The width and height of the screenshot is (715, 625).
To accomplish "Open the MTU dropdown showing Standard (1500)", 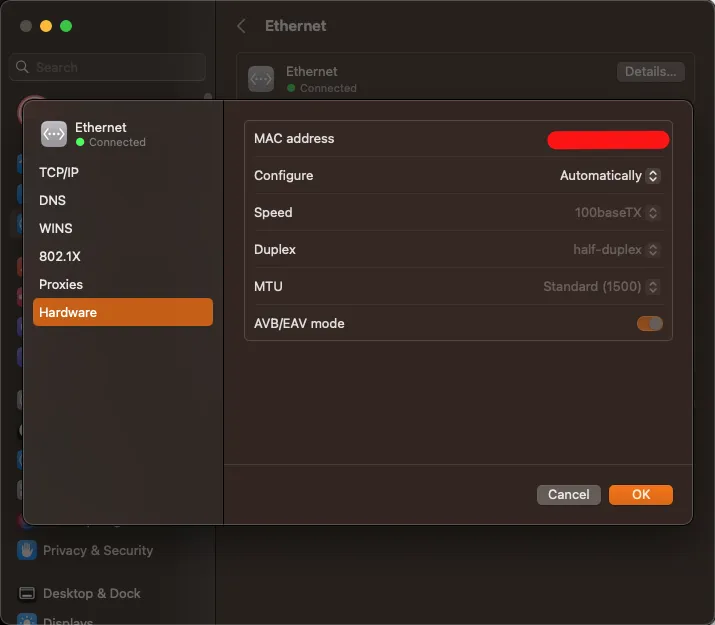I will pyautogui.click(x=601, y=286).
